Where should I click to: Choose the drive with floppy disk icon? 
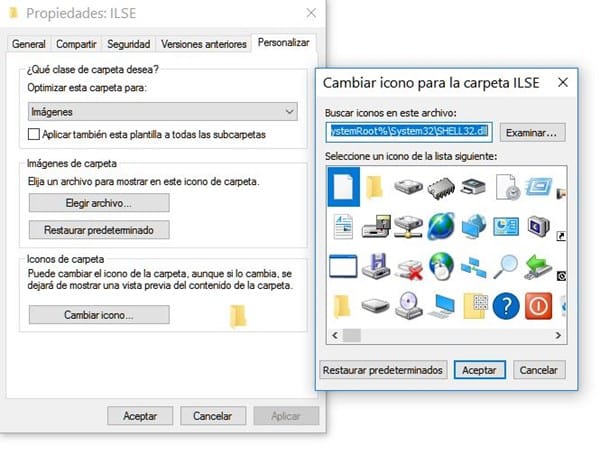click(x=376, y=226)
